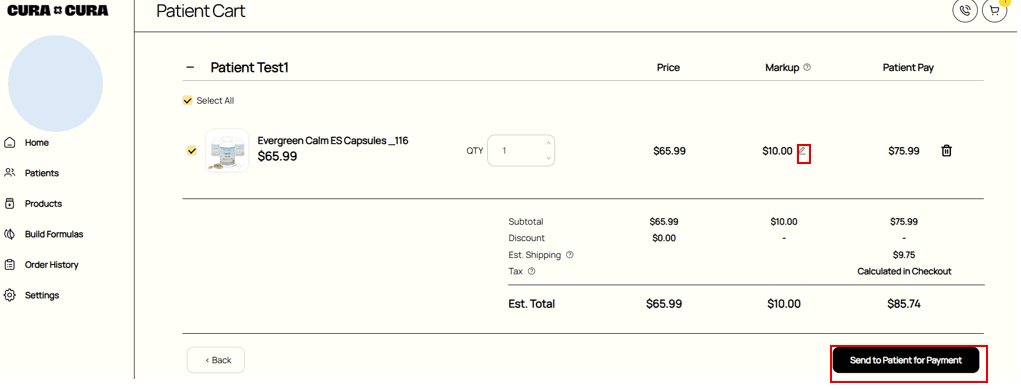This screenshot has width=1021, height=389.
Task: Open the Evergreen Calm capsules product thumbnail
Action: 227,151
